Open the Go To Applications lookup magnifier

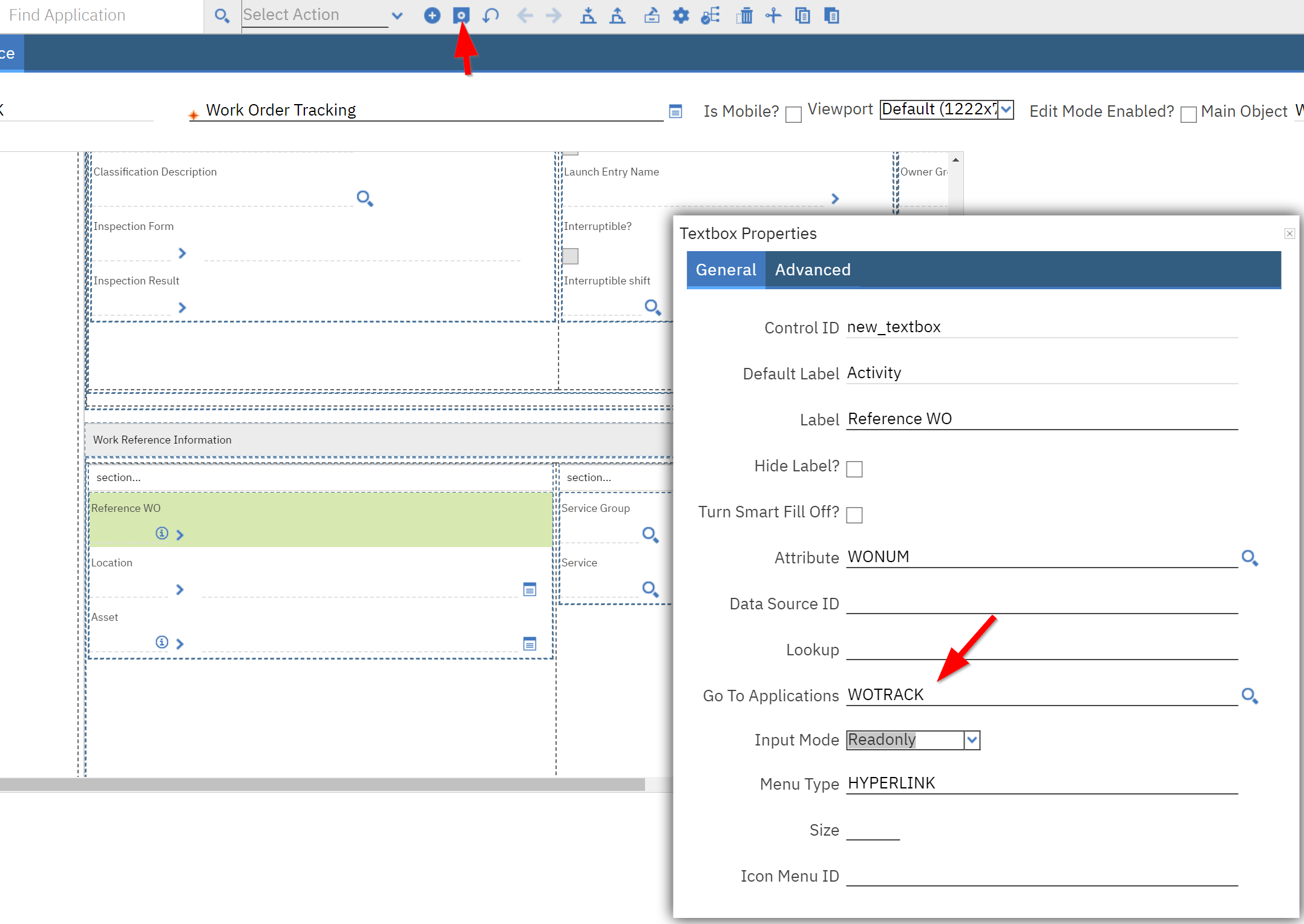click(1250, 696)
